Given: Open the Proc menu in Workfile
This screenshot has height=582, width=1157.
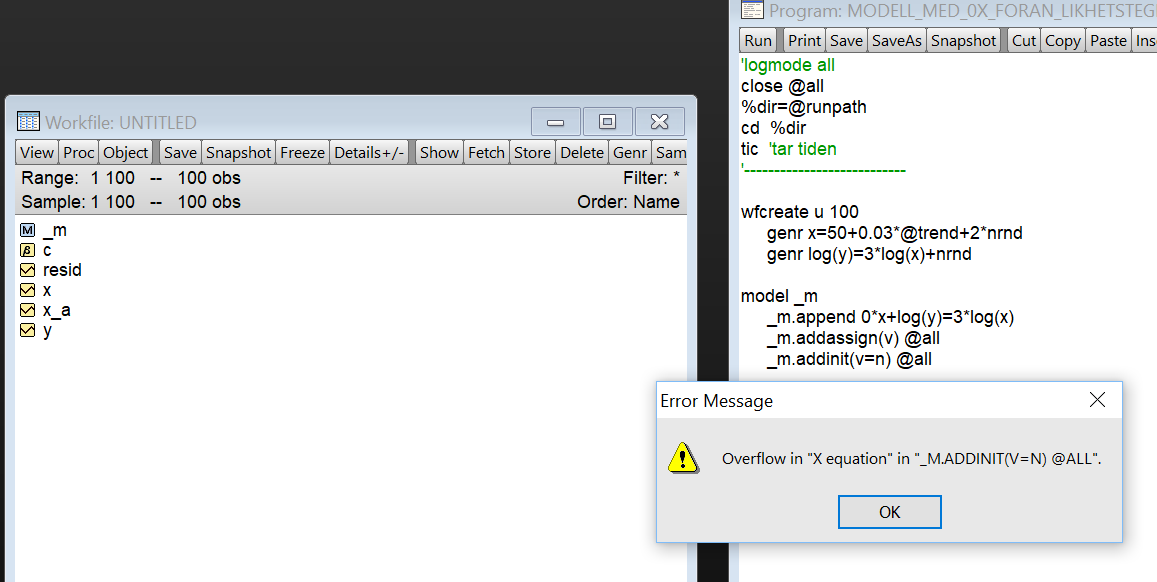Looking at the screenshot, I should click(x=79, y=152).
